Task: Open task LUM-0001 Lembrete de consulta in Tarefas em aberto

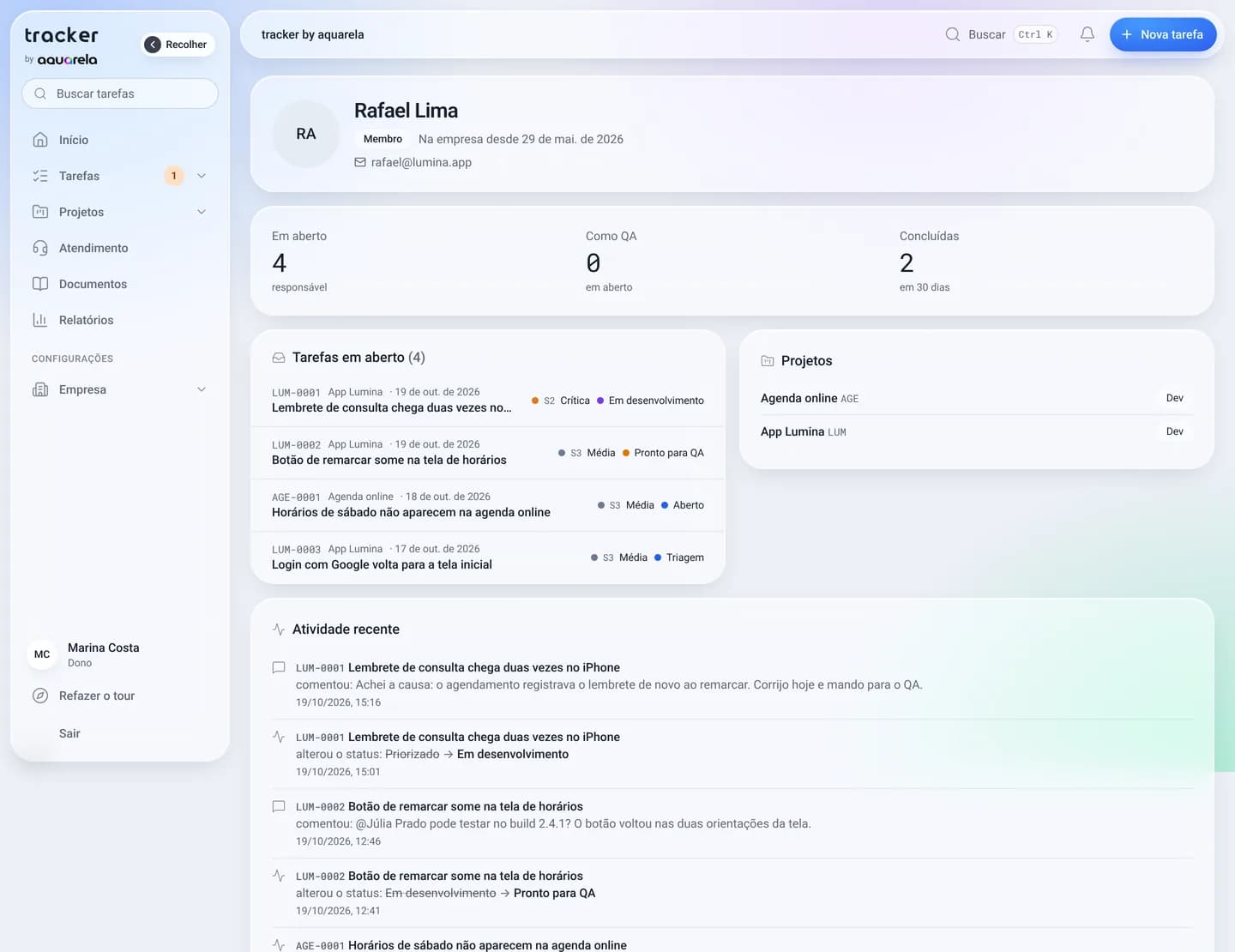Action: point(488,401)
